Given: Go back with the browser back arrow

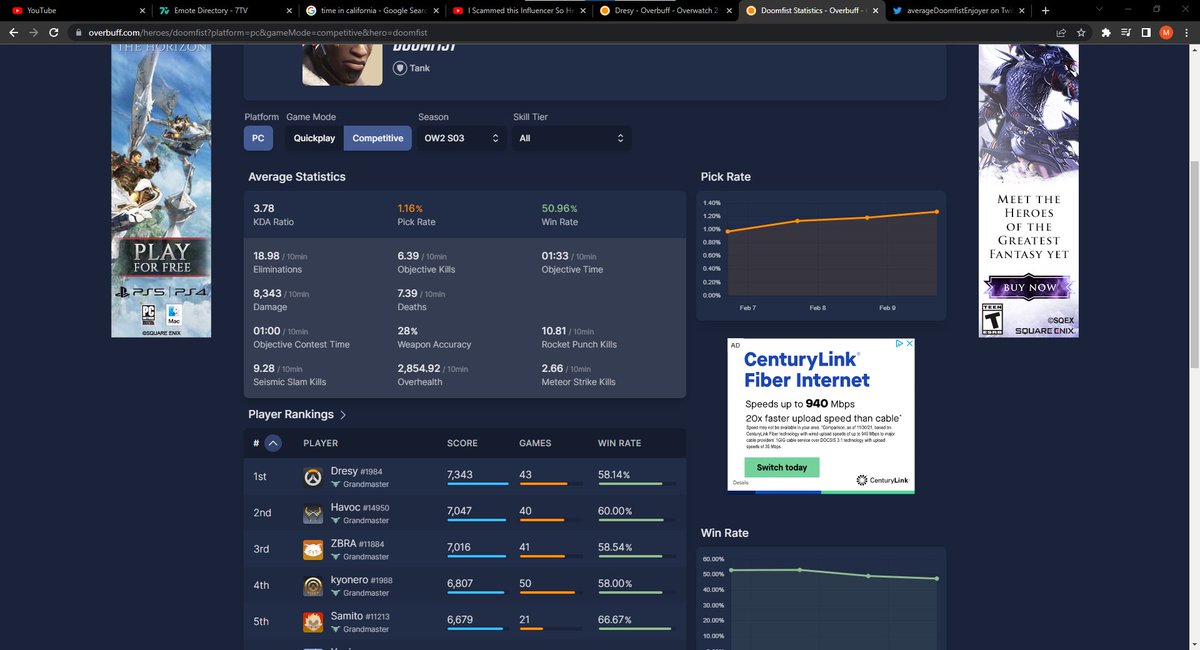Looking at the screenshot, I should pyautogui.click(x=12, y=32).
